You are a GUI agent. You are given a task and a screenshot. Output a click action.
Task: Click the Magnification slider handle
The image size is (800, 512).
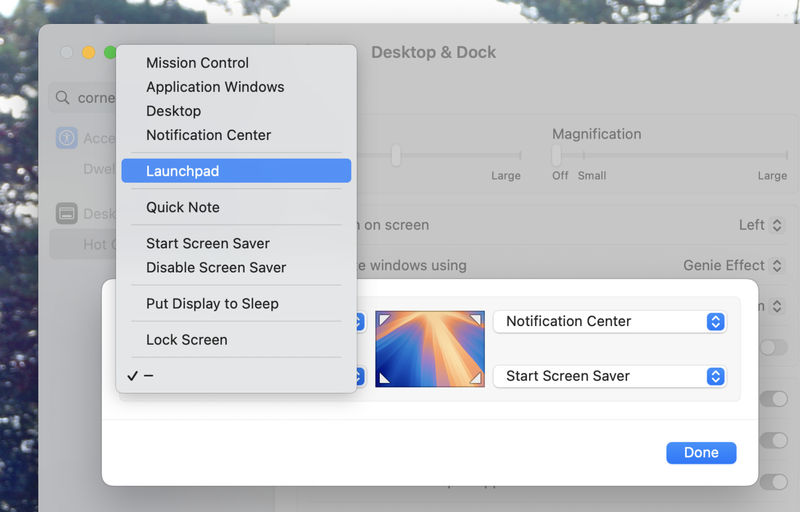556,154
